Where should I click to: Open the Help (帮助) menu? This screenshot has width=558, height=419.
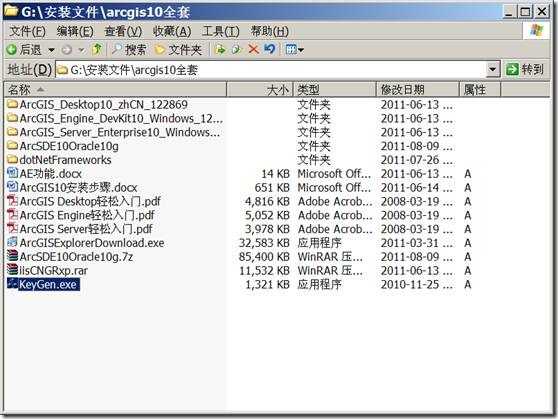pos(269,31)
